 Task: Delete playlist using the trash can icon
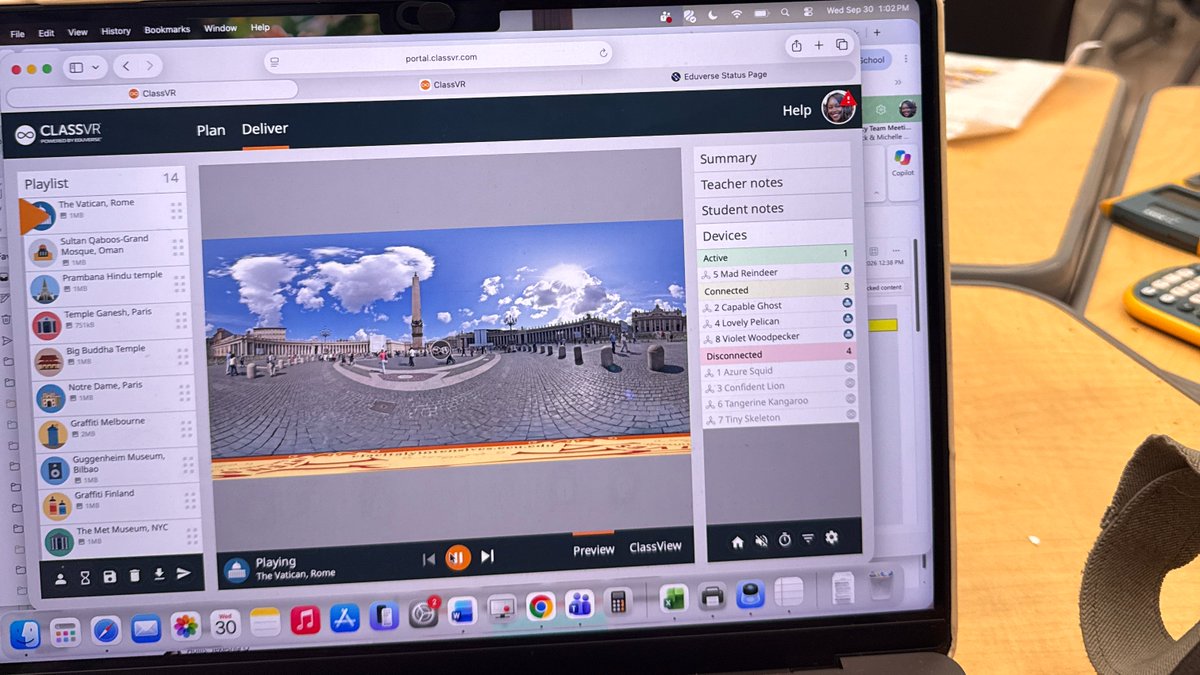click(x=134, y=576)
